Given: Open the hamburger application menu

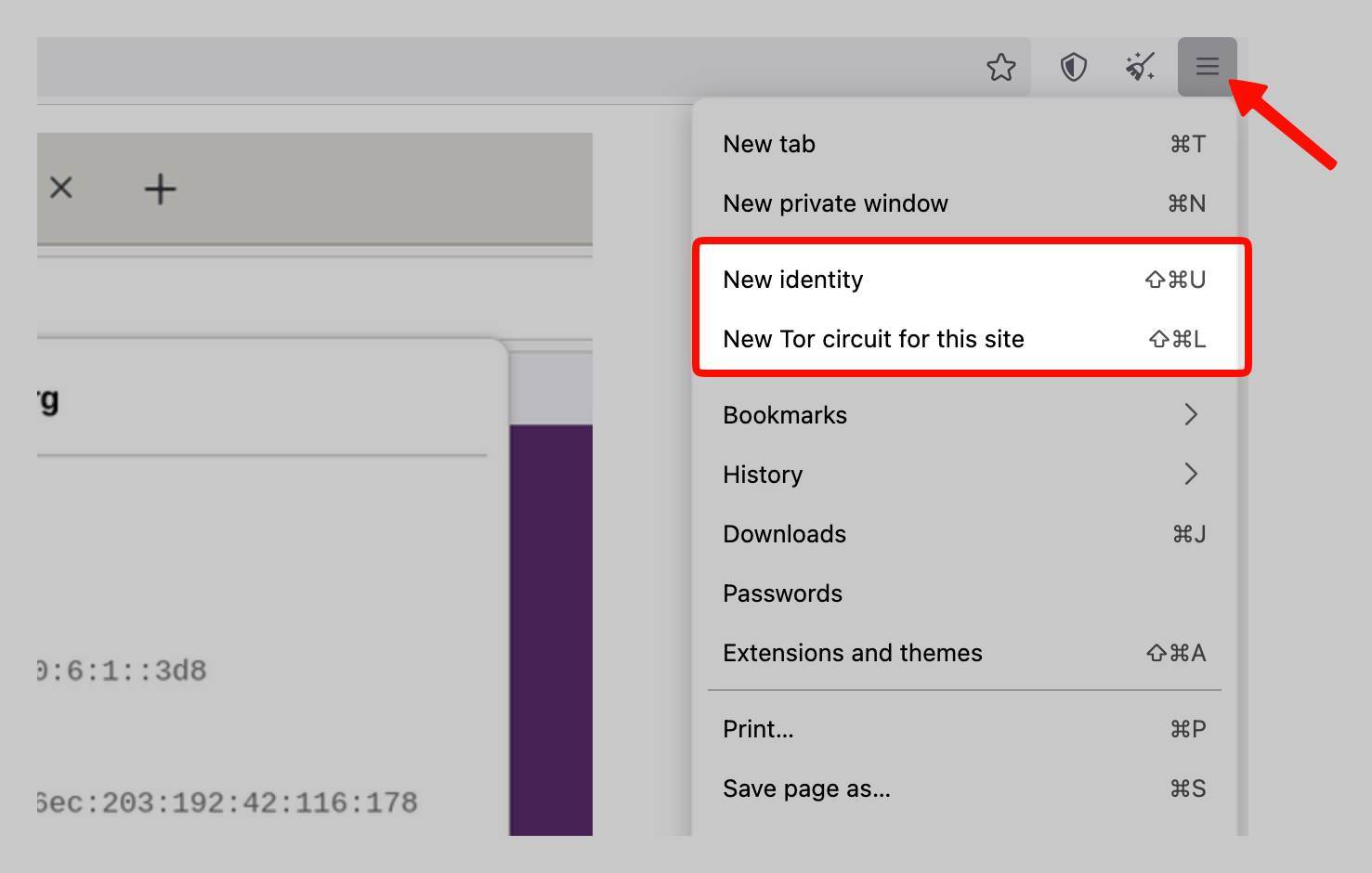Looking at the screenshot, I should click(1207, 67).
